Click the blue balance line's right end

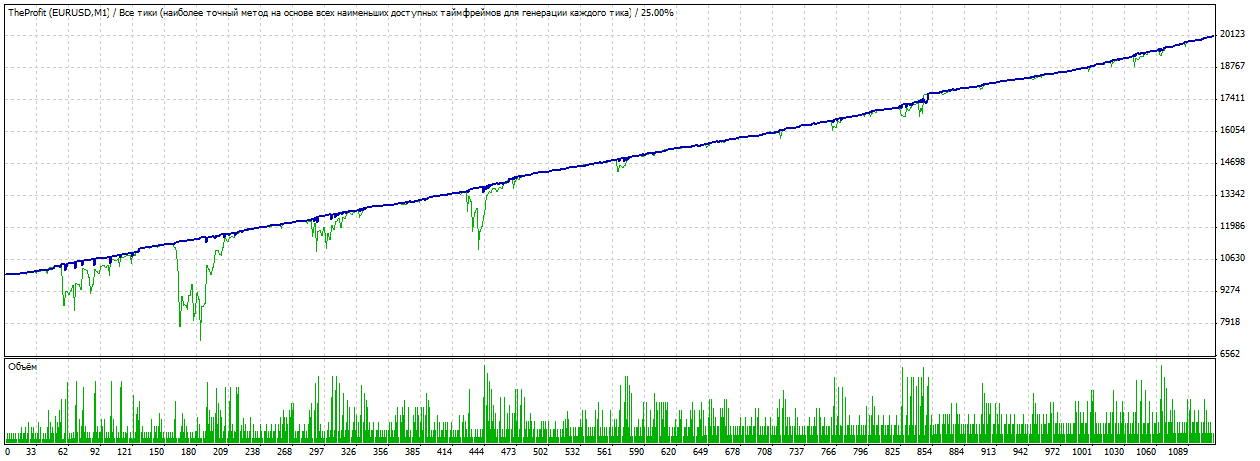[1214, 35]
